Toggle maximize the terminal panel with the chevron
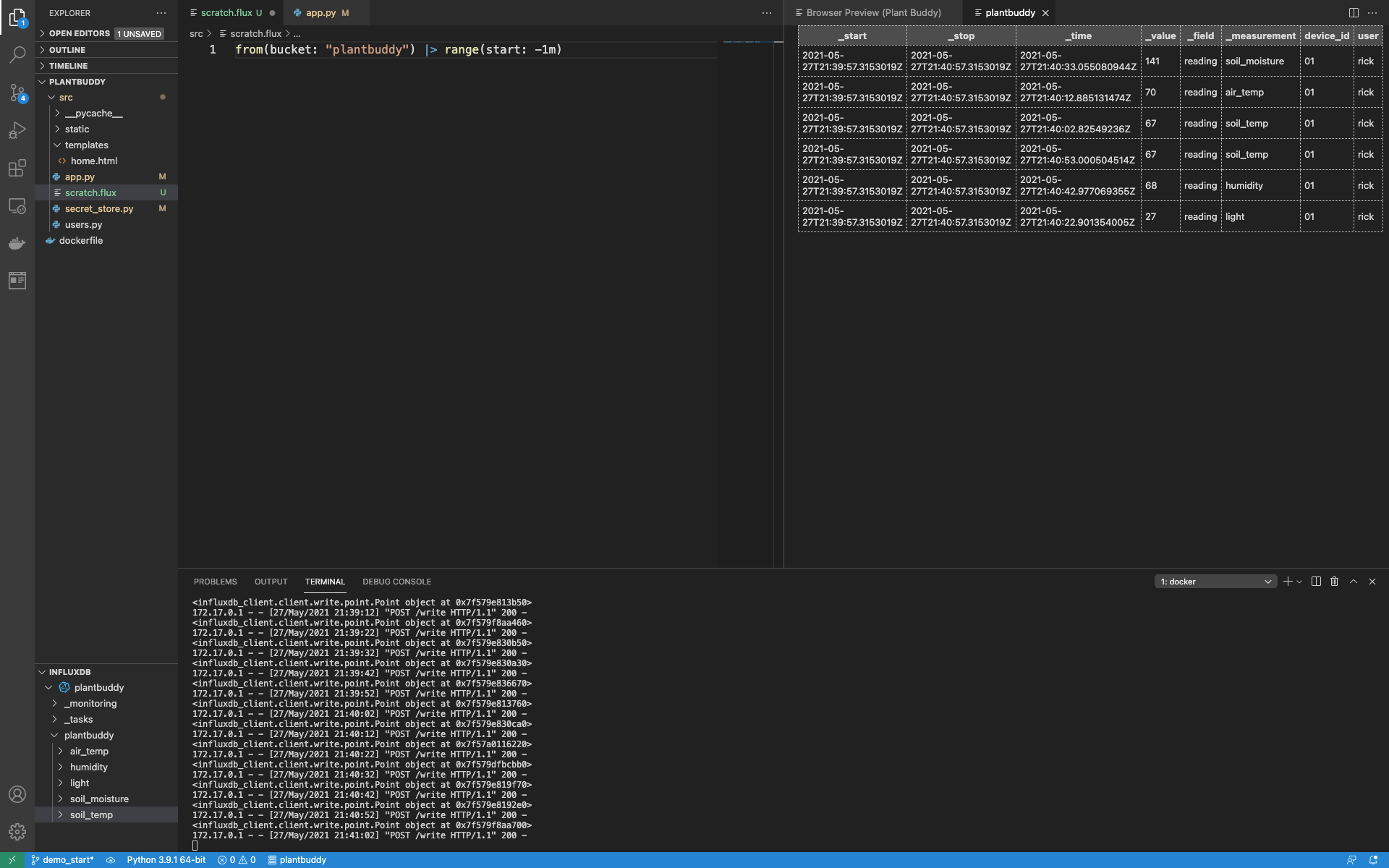 (1352, 581)
